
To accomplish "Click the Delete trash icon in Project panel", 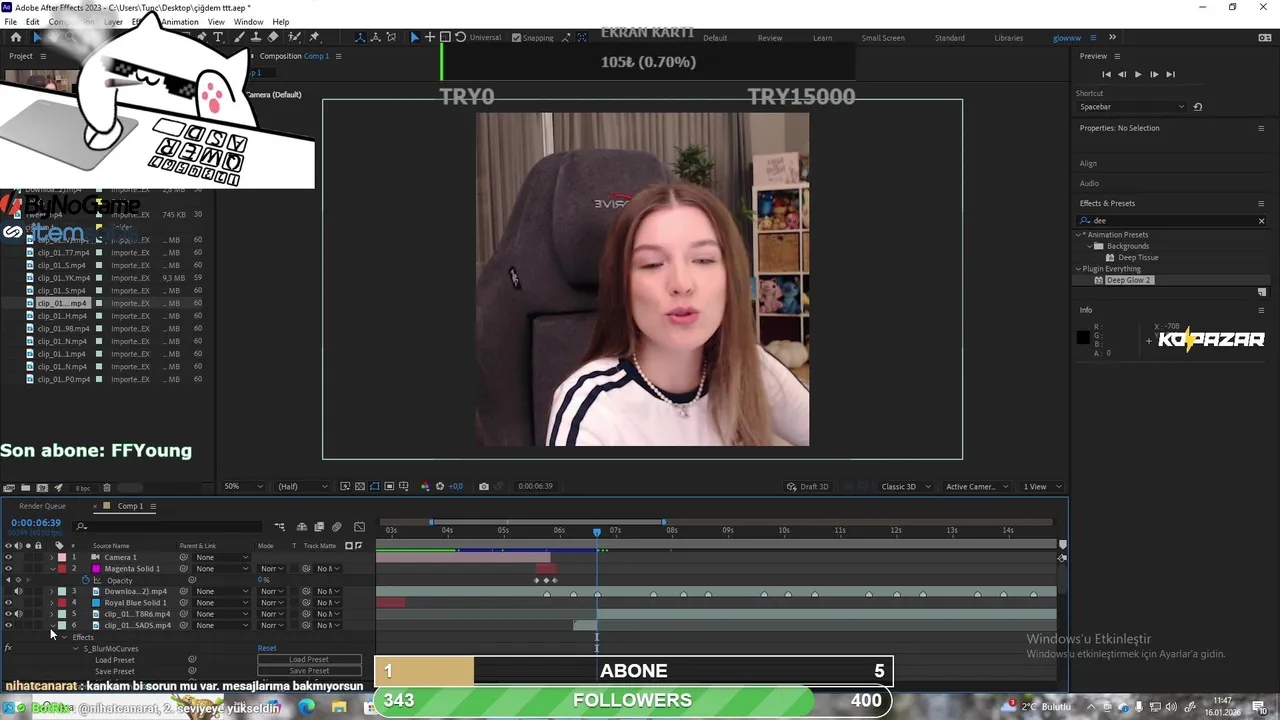I will tap(107, 488).
